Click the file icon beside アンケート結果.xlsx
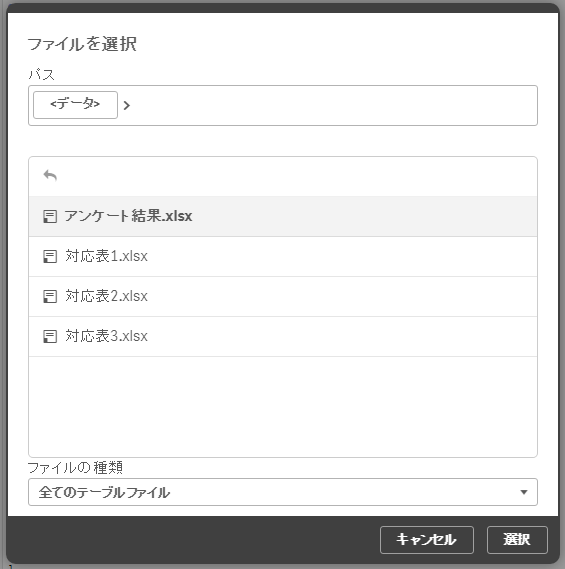This screenshot has width=565, height=569. [x=50, y=217]
